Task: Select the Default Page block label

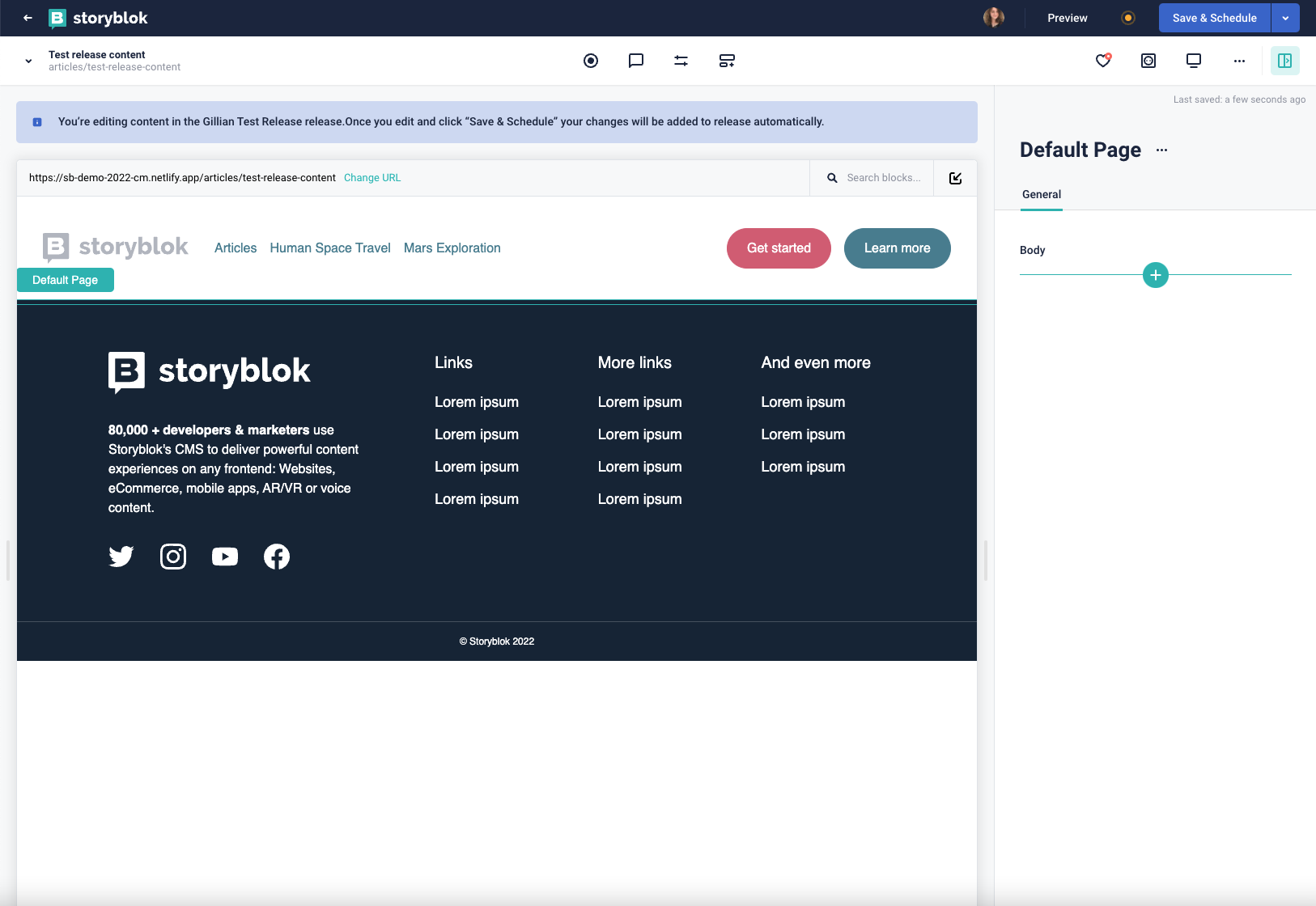Action: point(66,280)
